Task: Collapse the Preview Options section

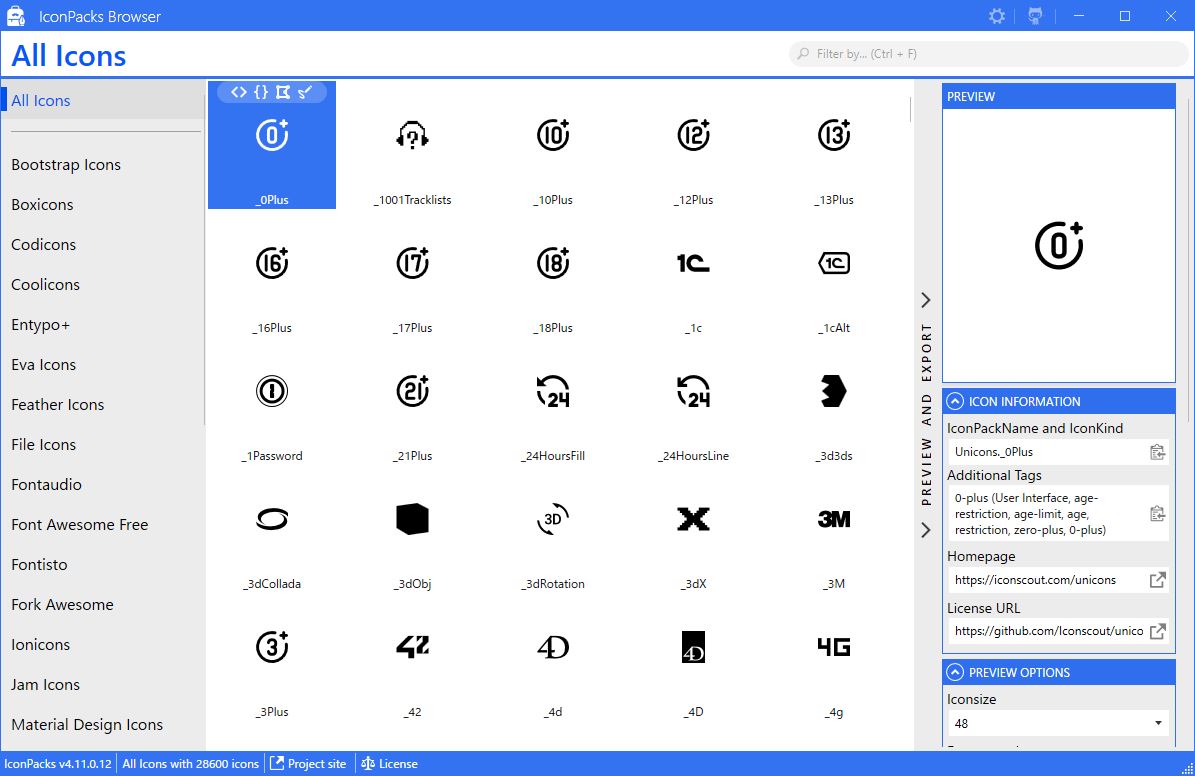Action: [x=955, y=672]
